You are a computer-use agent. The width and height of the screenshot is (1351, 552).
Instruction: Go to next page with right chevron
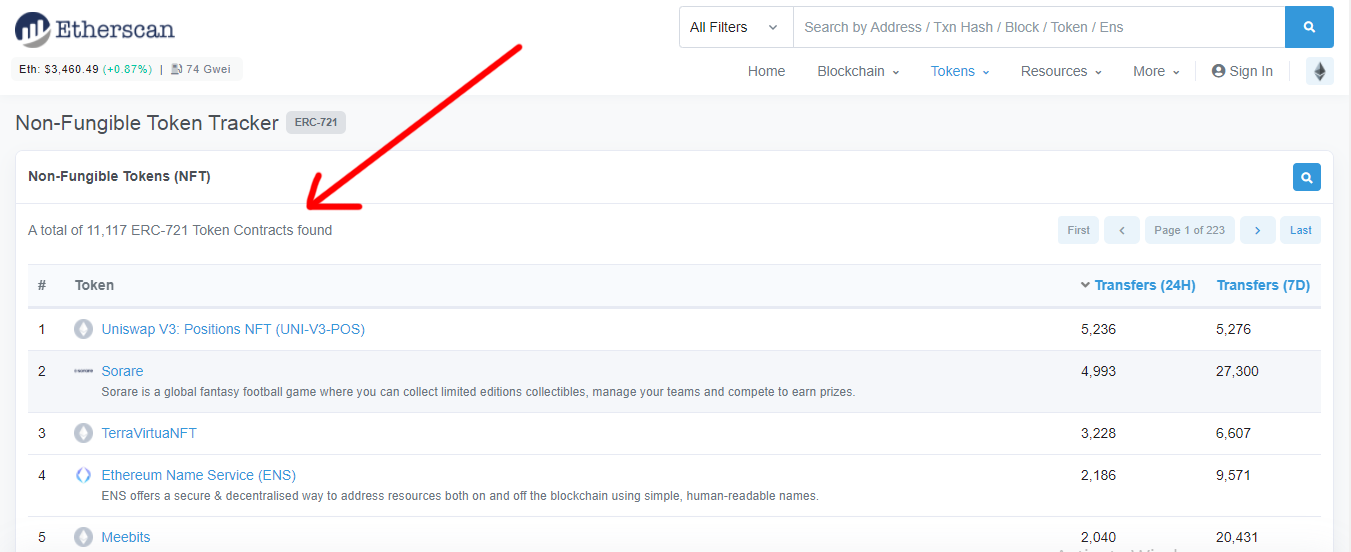point(1258,230)
